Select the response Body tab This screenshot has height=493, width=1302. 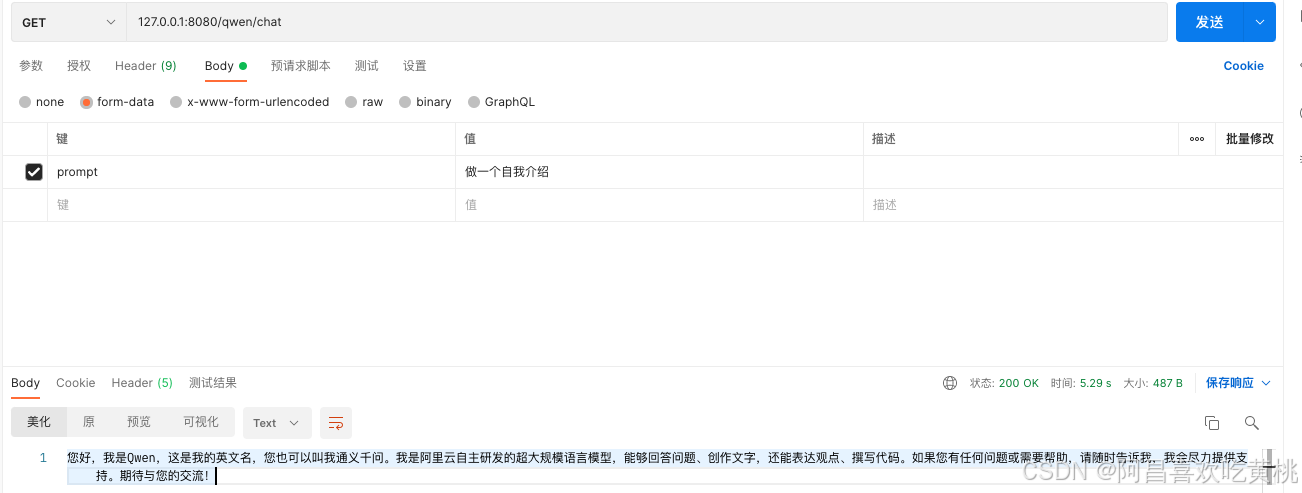coord(25,383)
